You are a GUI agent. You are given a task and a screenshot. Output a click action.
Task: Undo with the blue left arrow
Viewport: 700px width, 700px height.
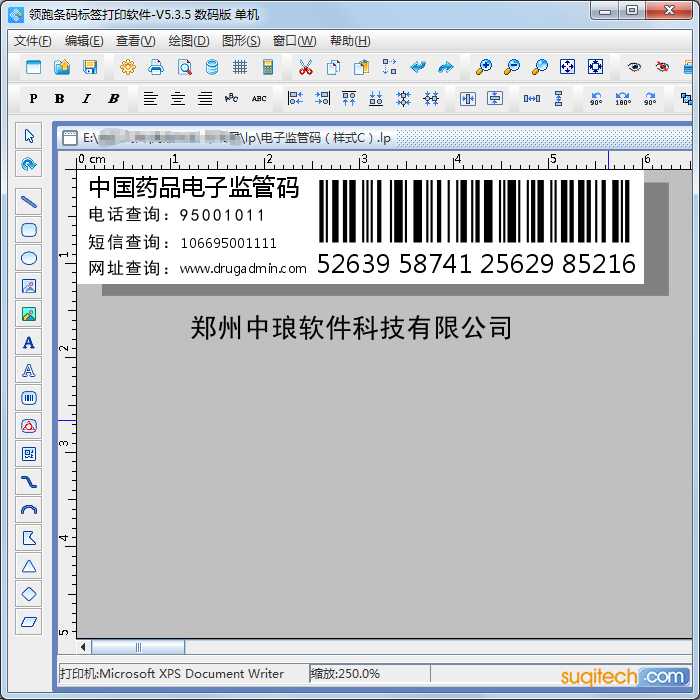(x=418, y=67)
